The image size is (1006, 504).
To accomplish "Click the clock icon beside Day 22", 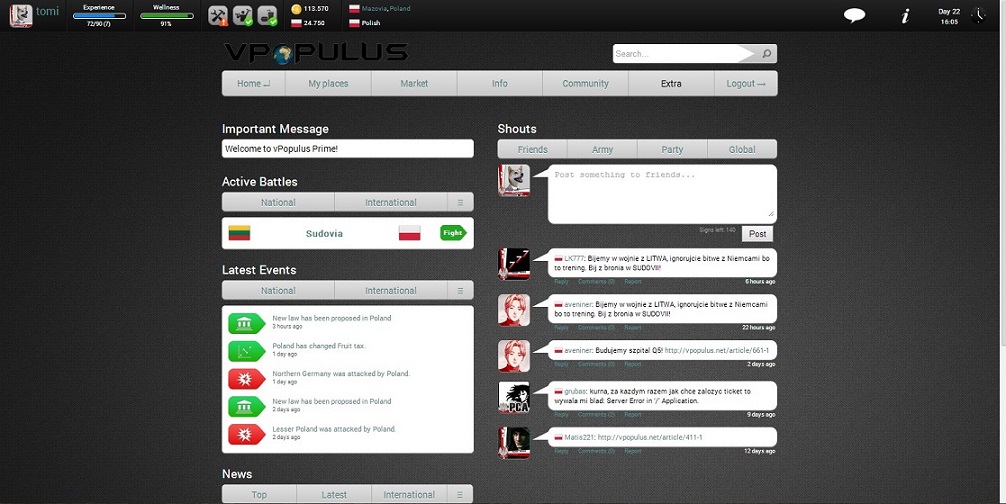I will (978, 15).
